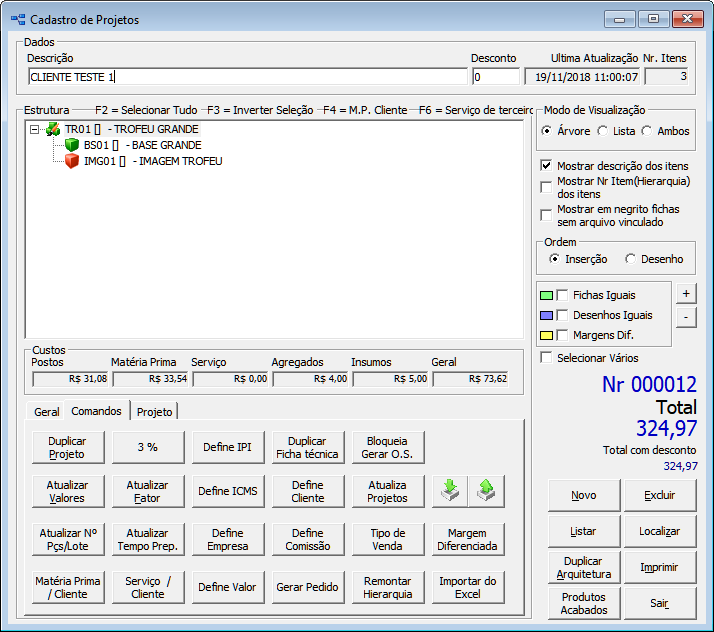Click into the Descrição text field

(x=246, y=76)
